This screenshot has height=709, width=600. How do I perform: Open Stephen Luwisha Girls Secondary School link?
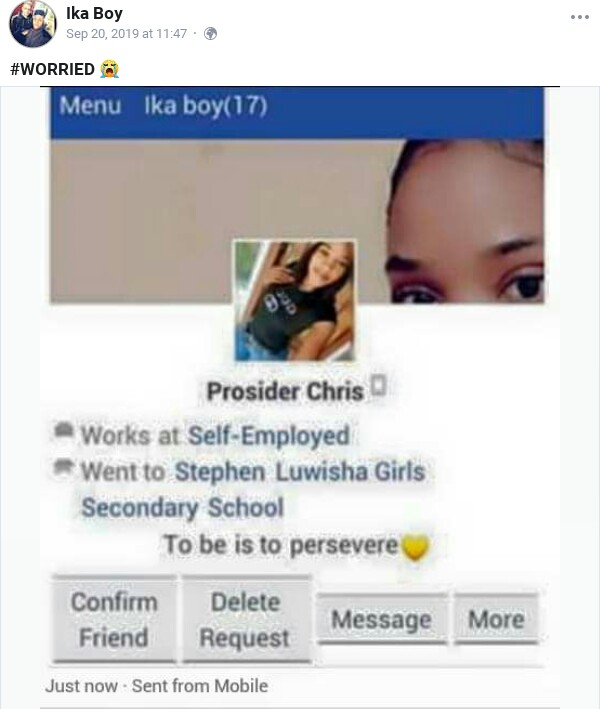click(253, 489)
